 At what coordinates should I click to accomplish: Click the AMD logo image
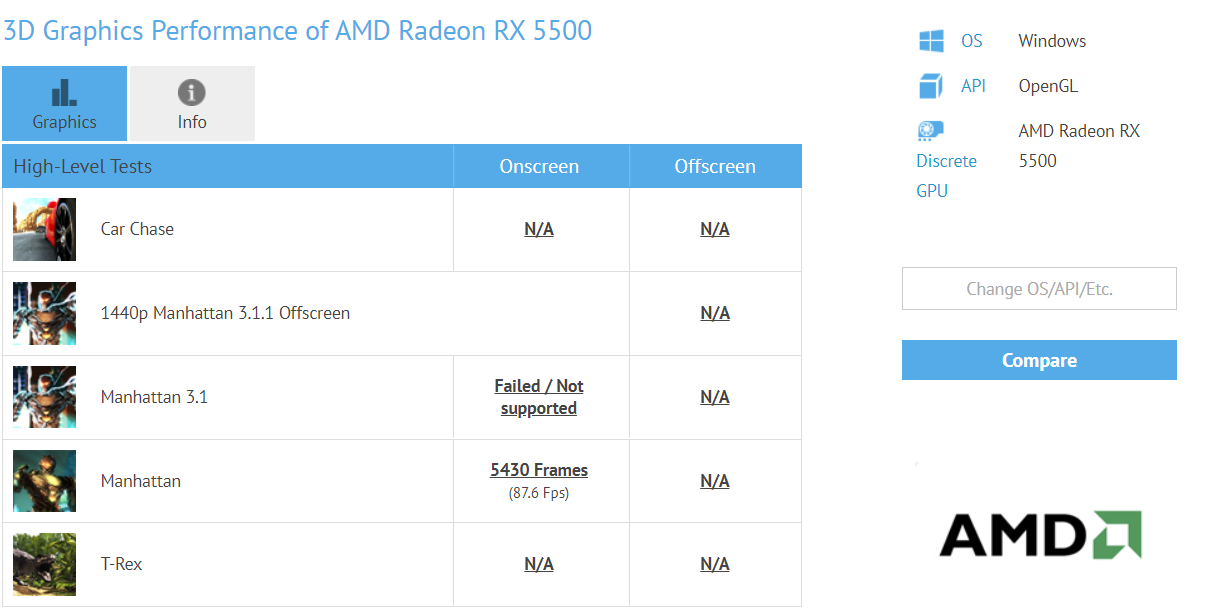click(1040, 535)
